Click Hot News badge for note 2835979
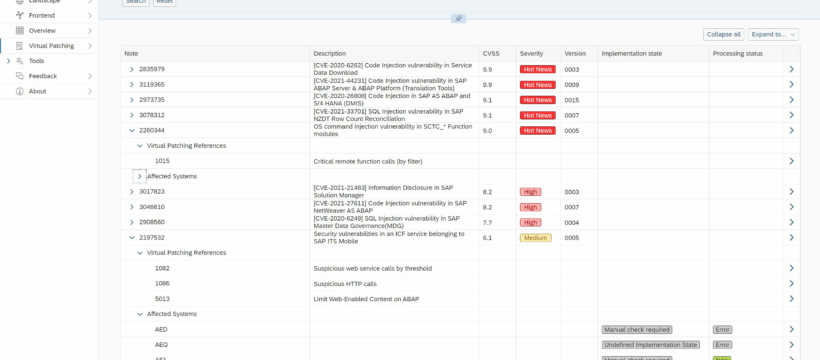Image resolution: width=820 pixels, height=360 pixels. click(x=538, y=70)
